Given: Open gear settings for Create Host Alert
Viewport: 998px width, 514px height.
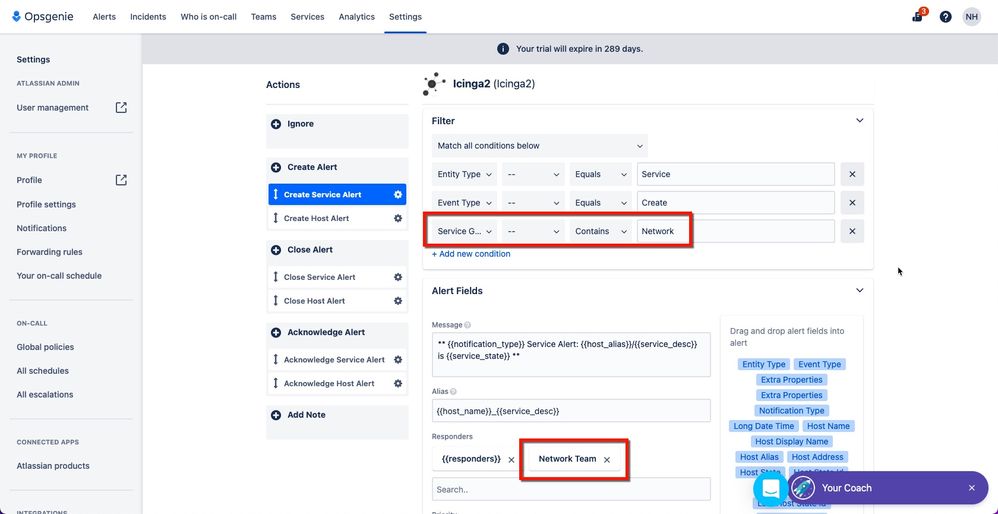Looking at the screenshot, I should [x=398, y=218].
